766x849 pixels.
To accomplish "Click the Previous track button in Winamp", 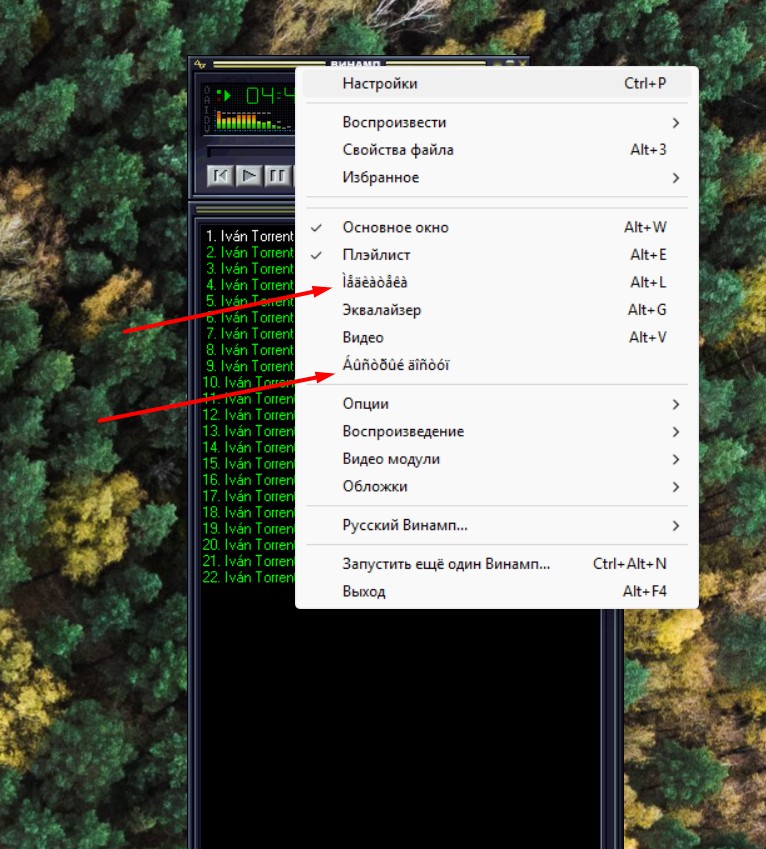I will [220, 176].
